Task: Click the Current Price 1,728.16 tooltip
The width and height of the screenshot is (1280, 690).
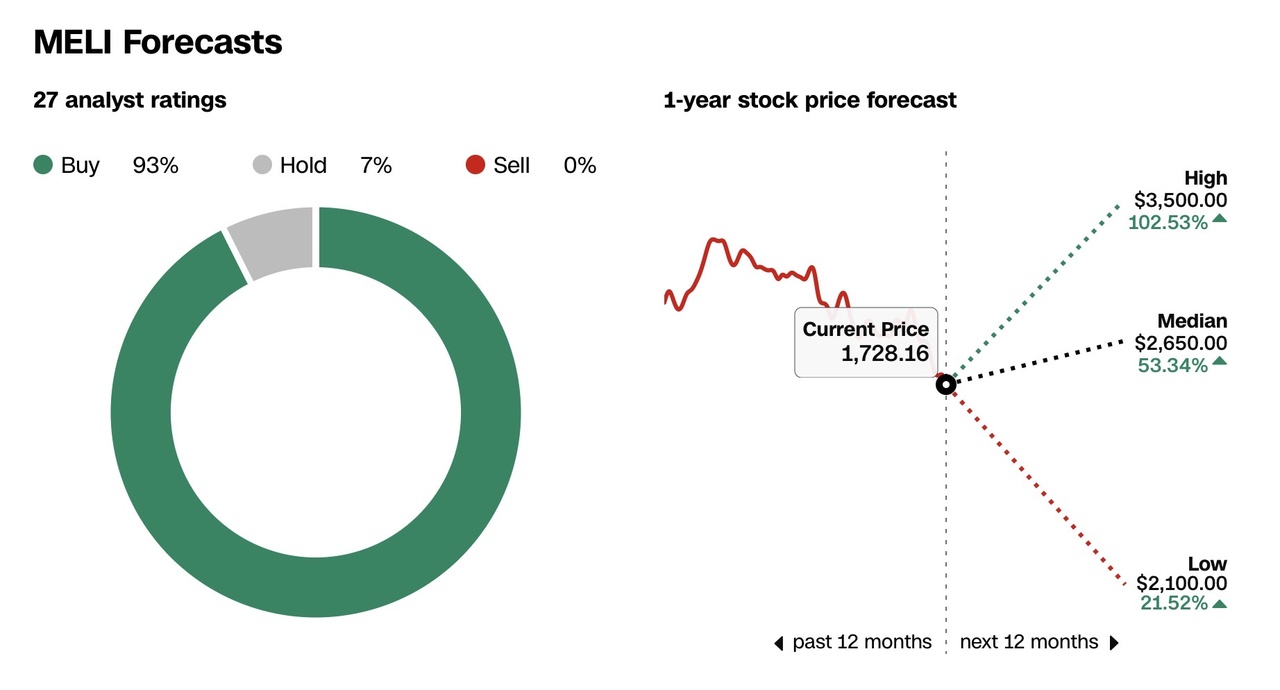Action: tap(866, 341)
